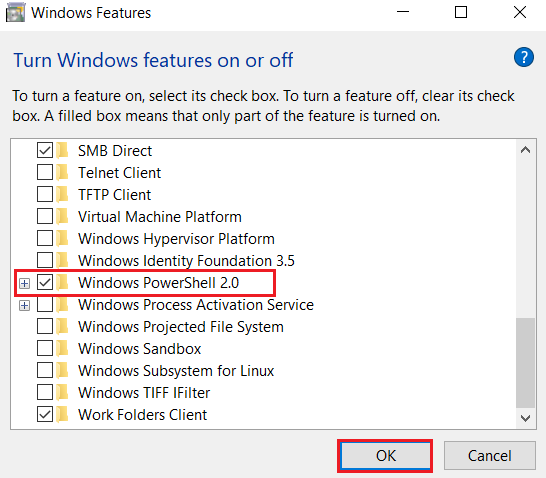Select the "Windows Hypervisor Platform" entry
Screen dimensions: 546x478
176,238
